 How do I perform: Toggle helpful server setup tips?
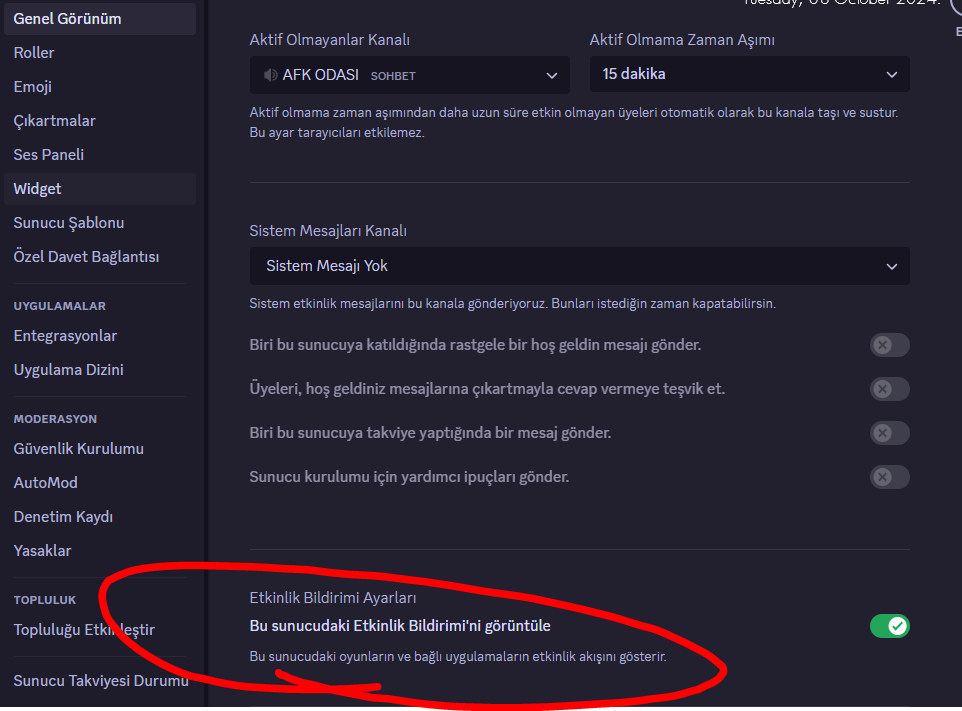coord(889,477)
